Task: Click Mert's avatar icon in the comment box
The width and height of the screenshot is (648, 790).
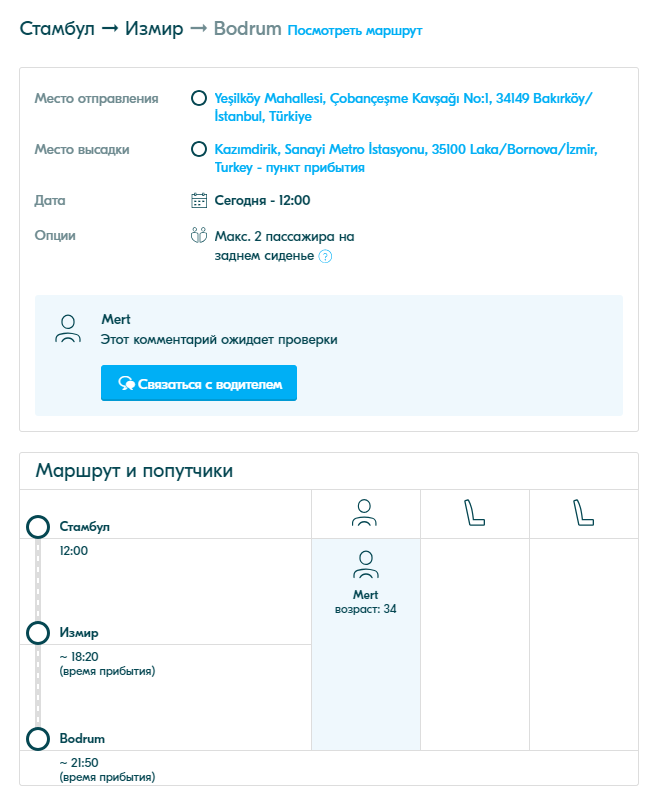Action: click(68, 329)
